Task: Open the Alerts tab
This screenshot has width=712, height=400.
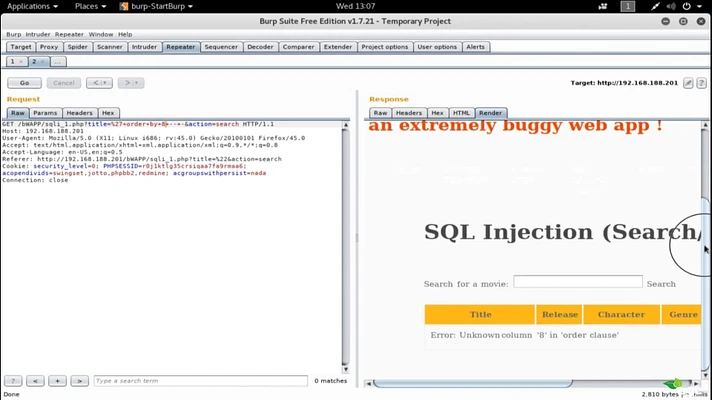Action: tap(475, 47)
